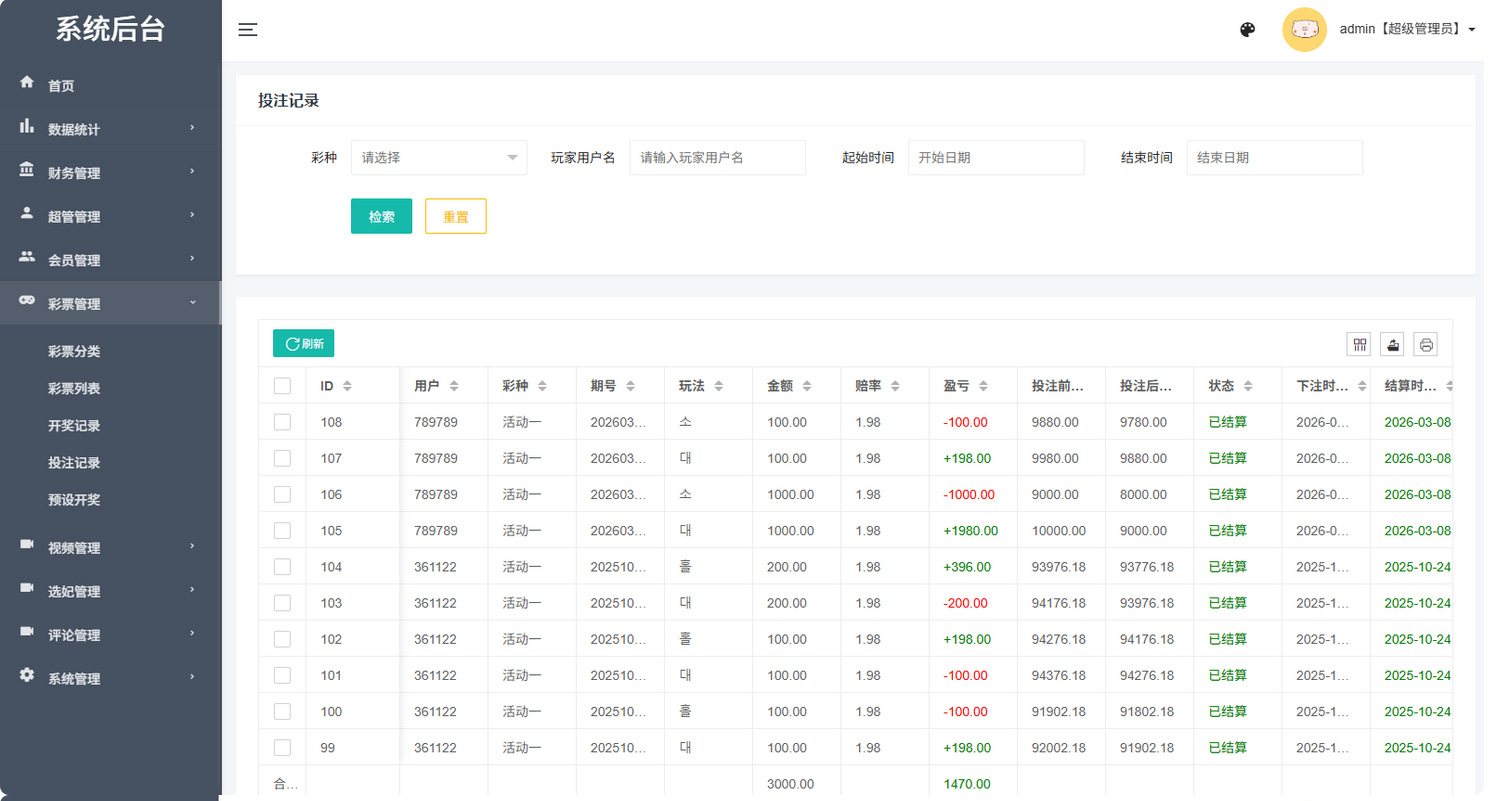This screenshot has width=1491, height=801.
Task: Open the theme palette icon
Action: 1247,30
